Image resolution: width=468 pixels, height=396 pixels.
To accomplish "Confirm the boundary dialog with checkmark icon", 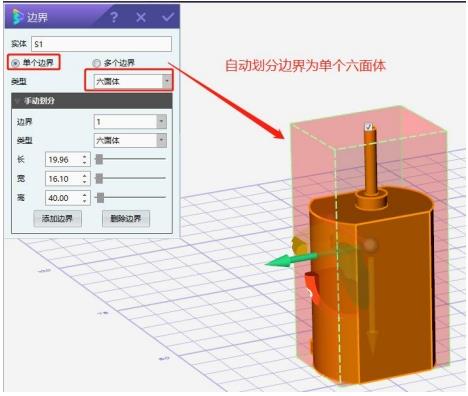I will 168,17.
